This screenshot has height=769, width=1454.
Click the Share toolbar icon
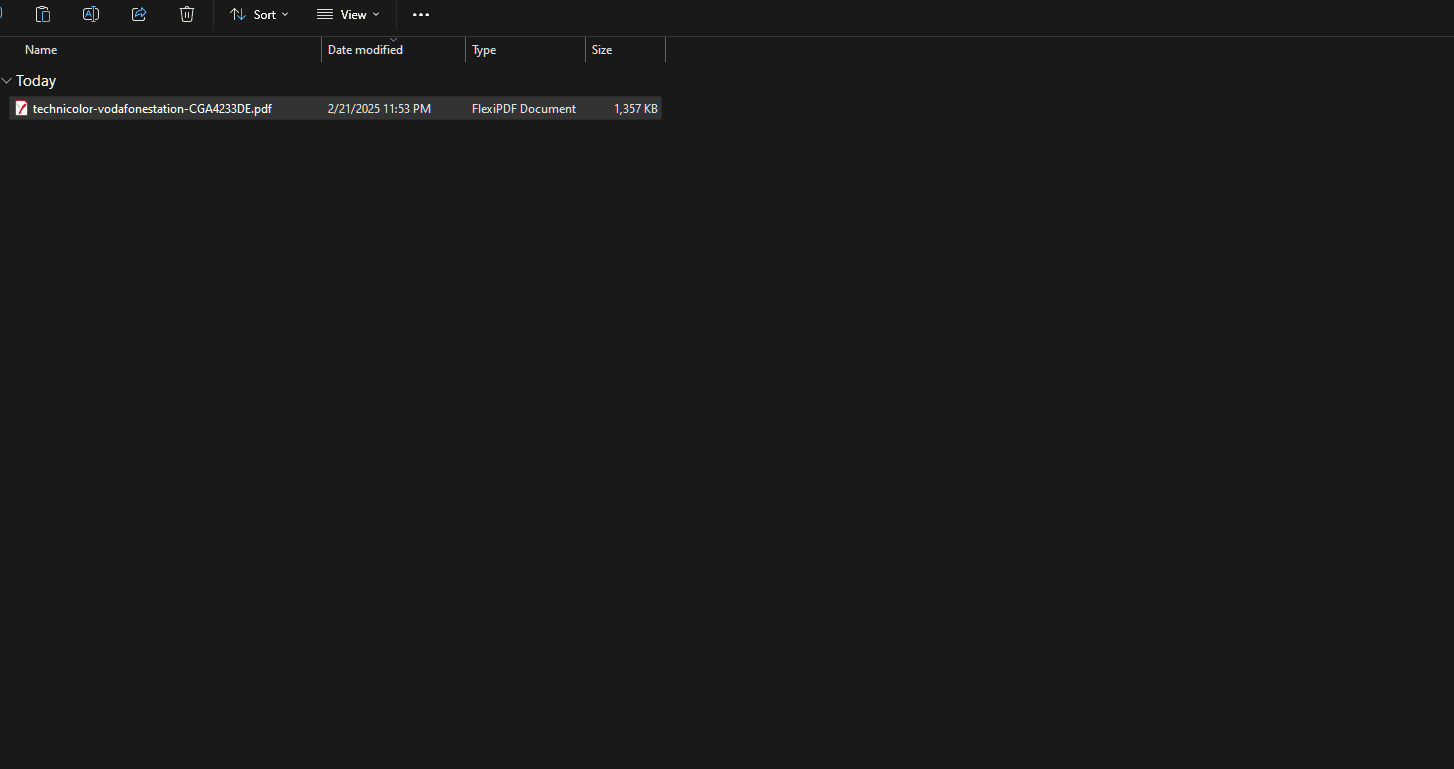[139, 14]
